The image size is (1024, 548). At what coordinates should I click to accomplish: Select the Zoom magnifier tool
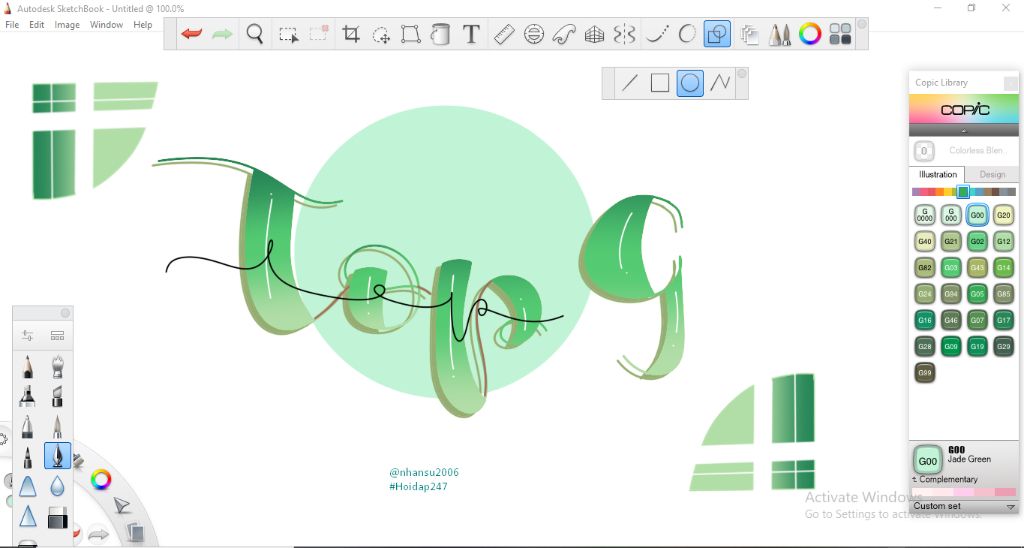point(255,34)
